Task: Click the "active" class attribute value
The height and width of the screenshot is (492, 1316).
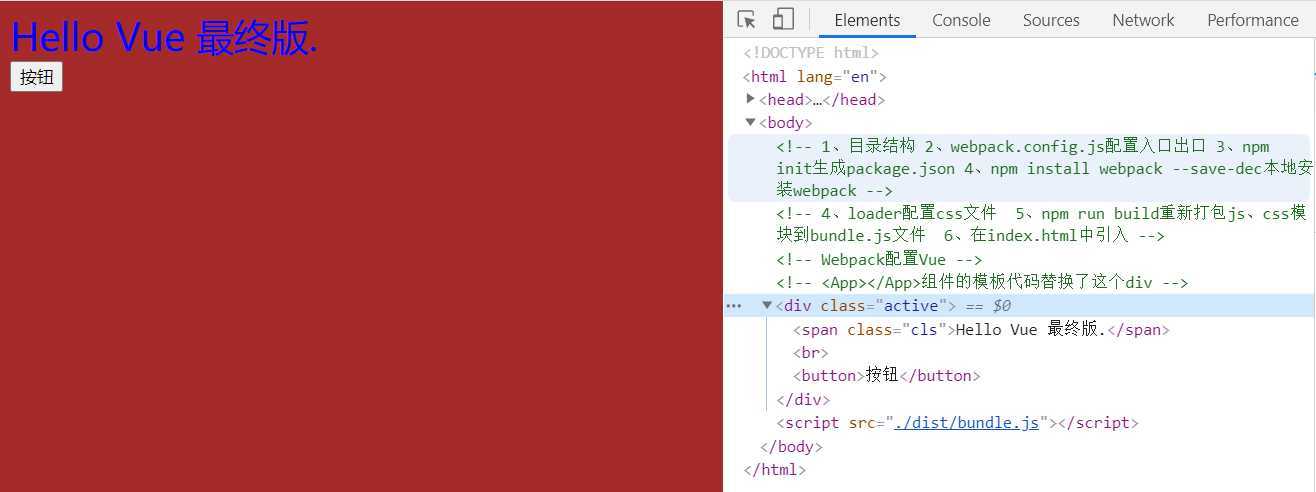Action: (911, 306)
